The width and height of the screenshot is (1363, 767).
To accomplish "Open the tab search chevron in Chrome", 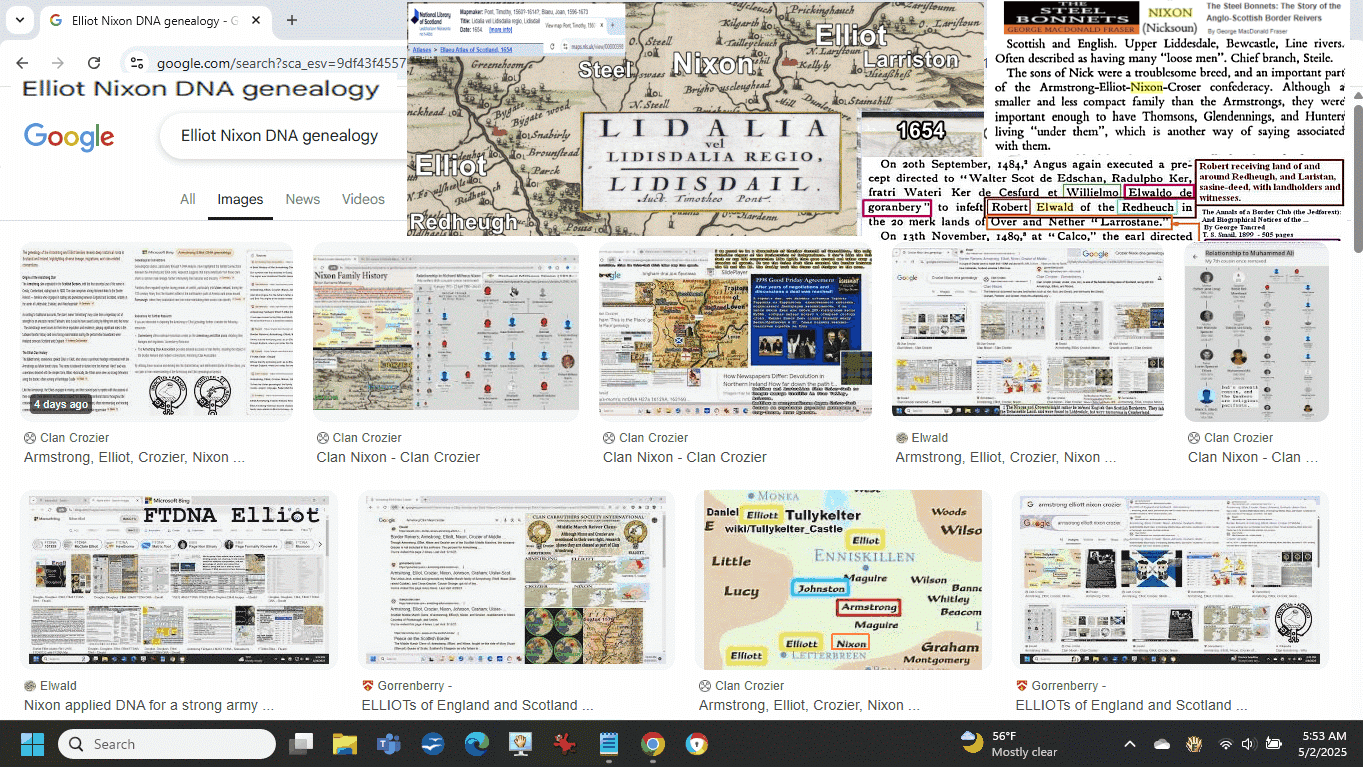I will 21,20.
